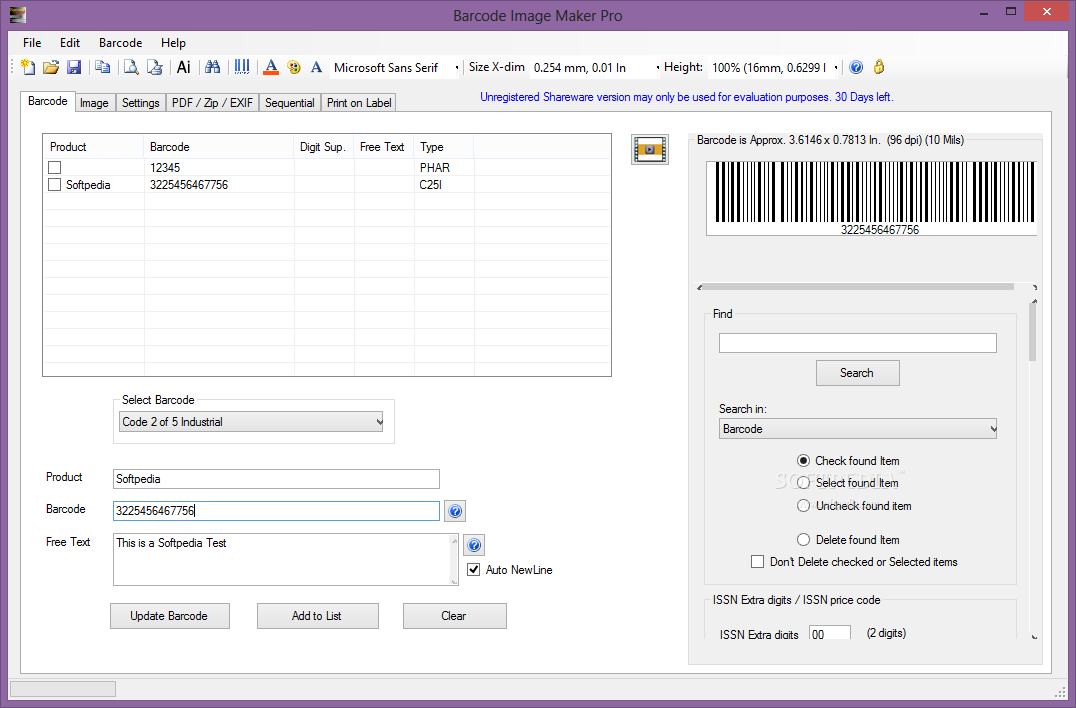Open the Search in Barcode dropdown
Image resolution: width=1076 pixels, height=708 pixels.
[x=858, y=429]
